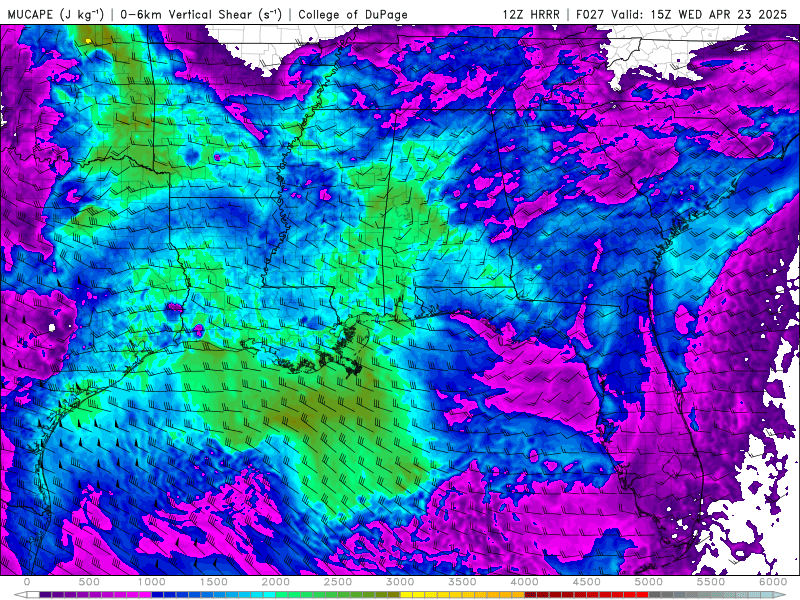The width and height of the screenshot is (800, 600).
Task: Click the MUCAPE (J kg⁻¹) title label
Action: tap(56, 14)
